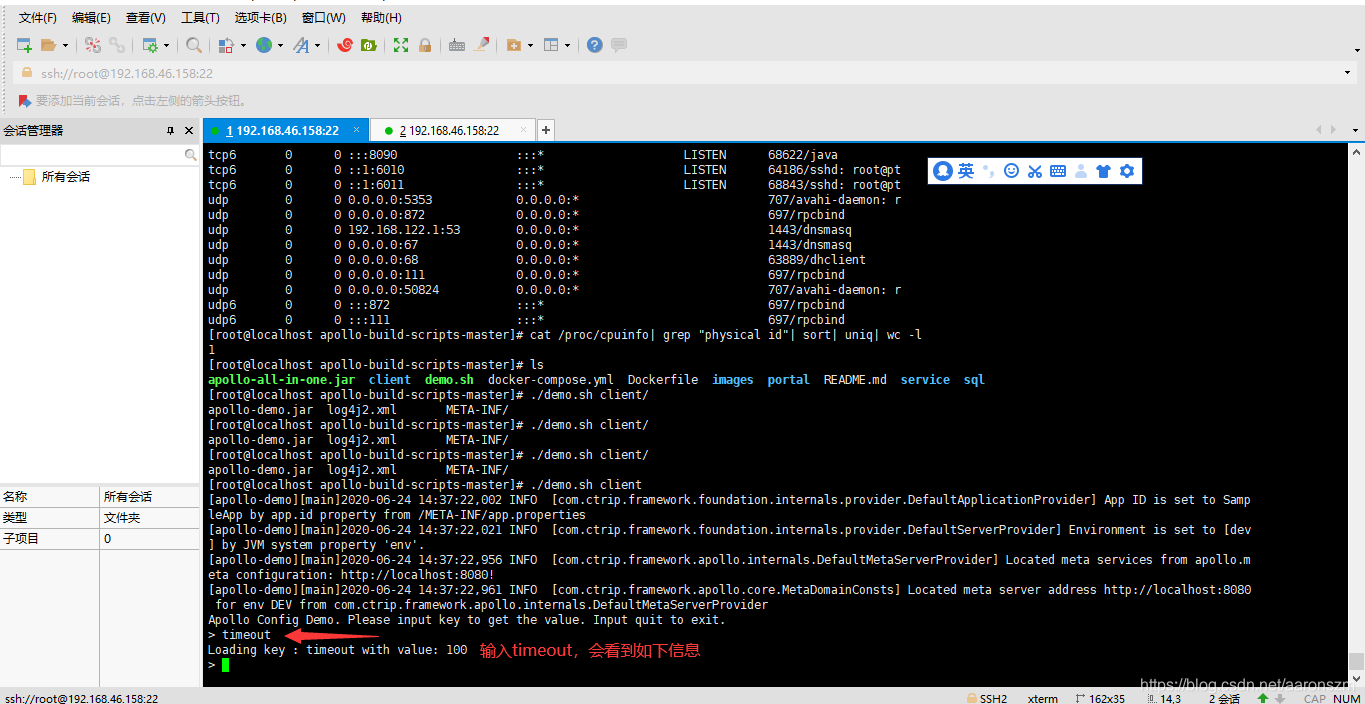Expand the new folder dropdown arrow
Image resolution: width=1365 pixels, height=704 pixels.
[531, 45]
